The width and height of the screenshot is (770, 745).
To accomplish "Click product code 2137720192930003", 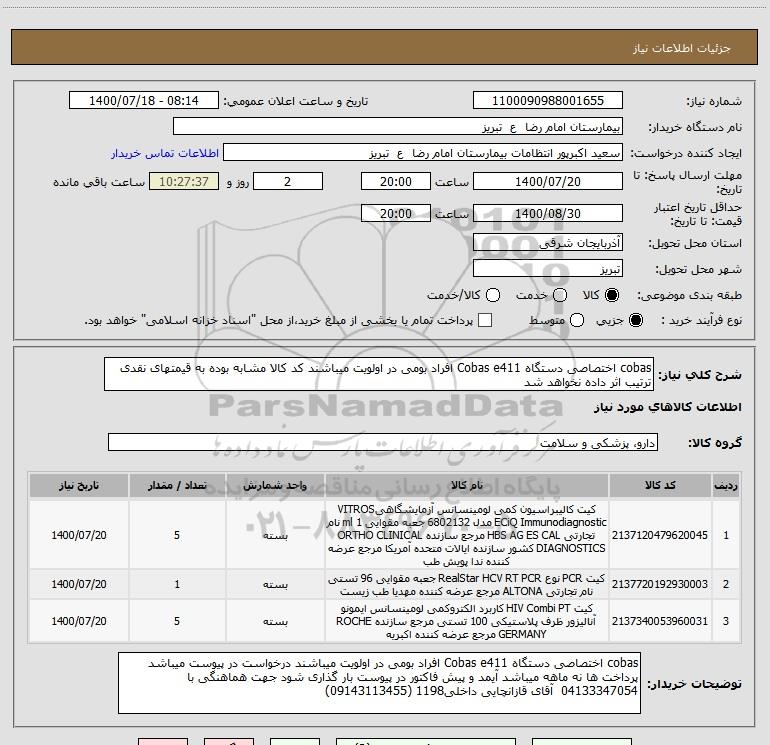I will pyautogui.click(x=660, y=584).
